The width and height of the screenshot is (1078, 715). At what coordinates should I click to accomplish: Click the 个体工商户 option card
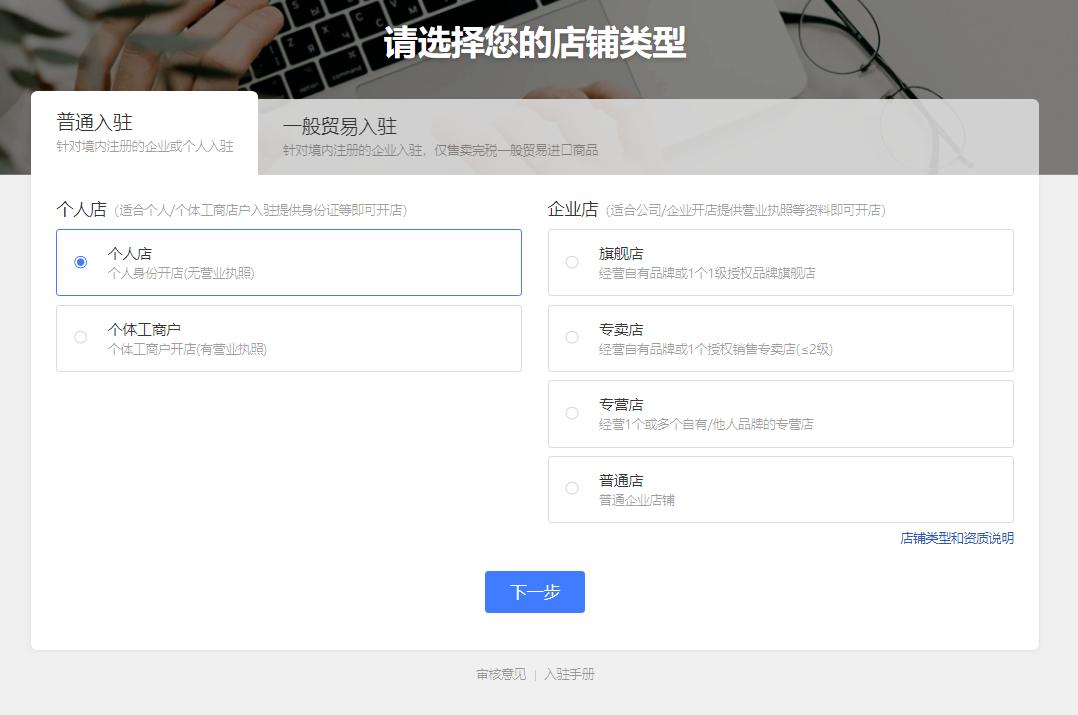pos(289,338)
